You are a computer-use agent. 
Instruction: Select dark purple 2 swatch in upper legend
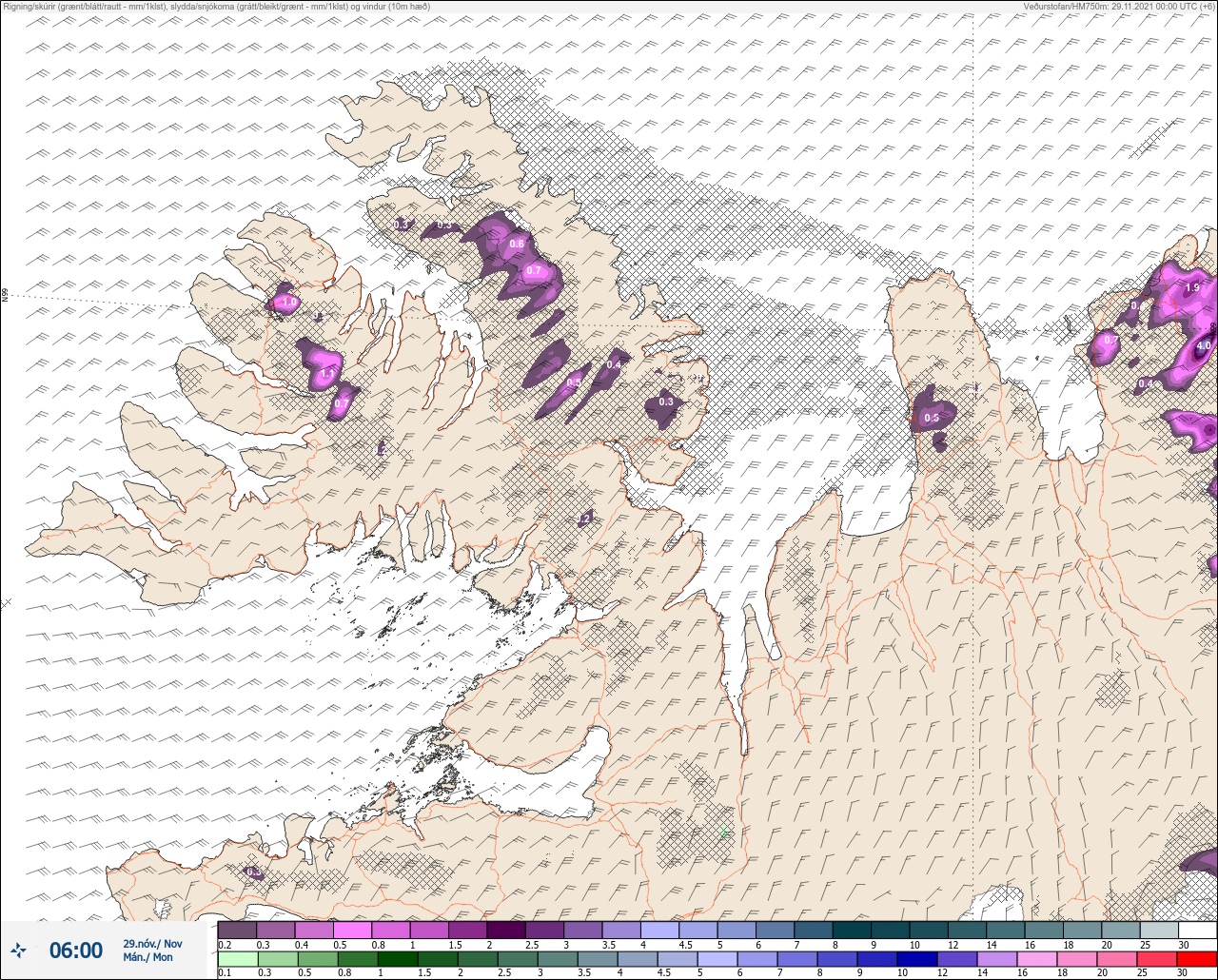pos(506,930)
